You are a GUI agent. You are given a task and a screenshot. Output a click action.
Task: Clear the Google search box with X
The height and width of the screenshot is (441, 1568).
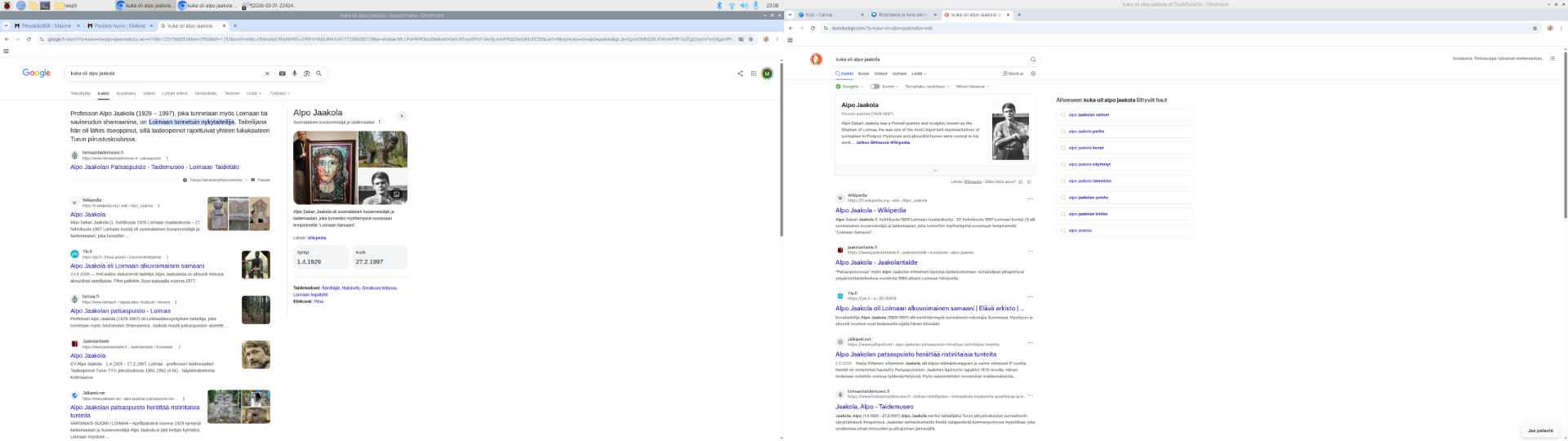(x=267, y=73)
